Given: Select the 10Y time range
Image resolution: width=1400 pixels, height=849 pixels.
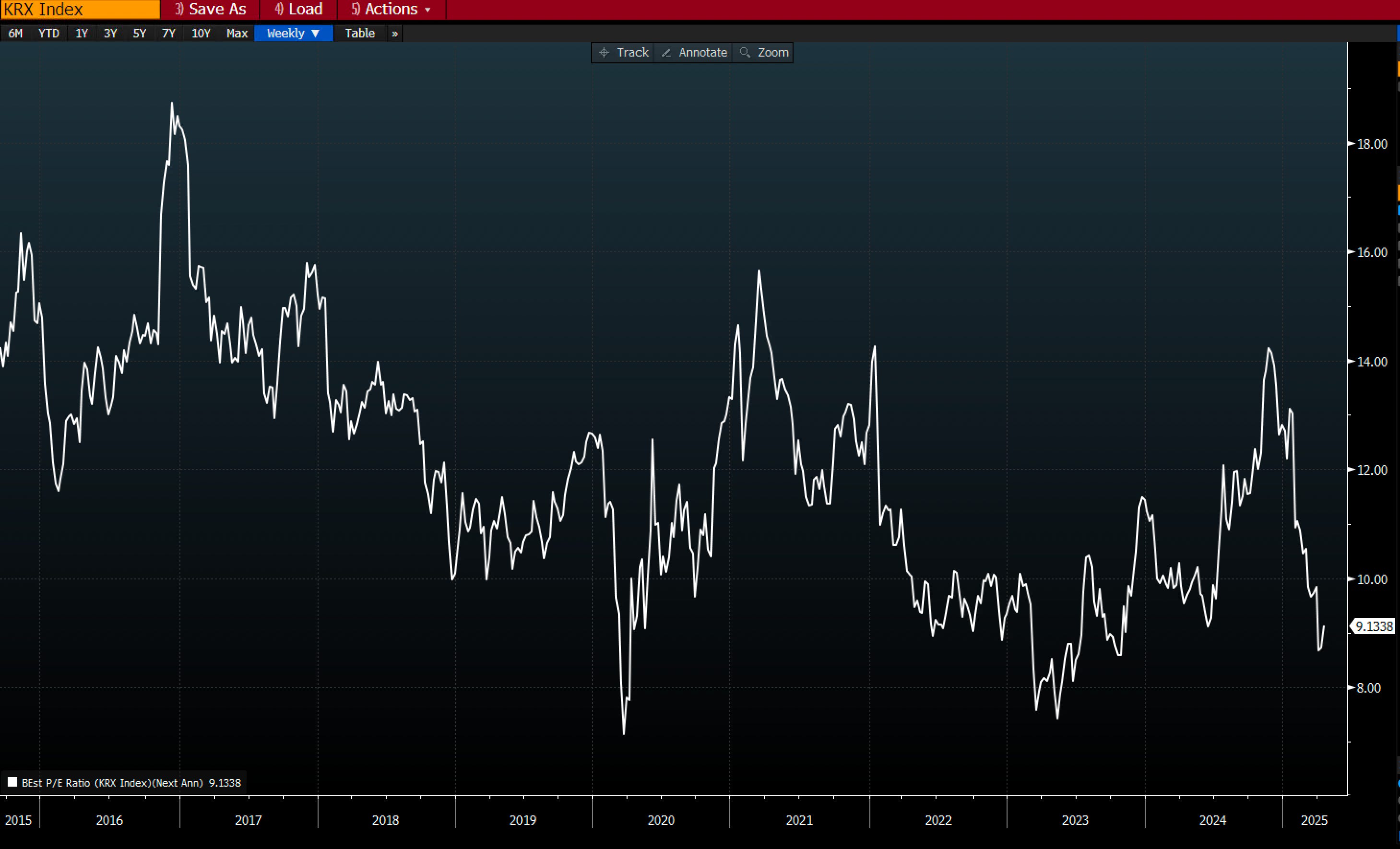Looking at the screenshot, I should click(x=201, y=34).
